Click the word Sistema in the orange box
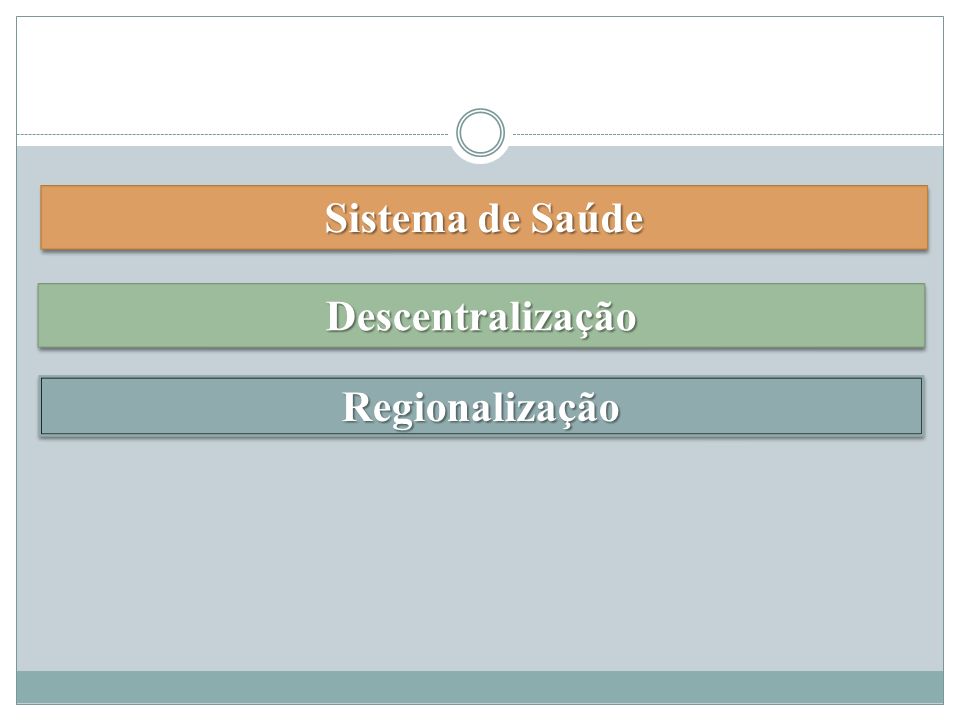 click(x=396, y=218)
